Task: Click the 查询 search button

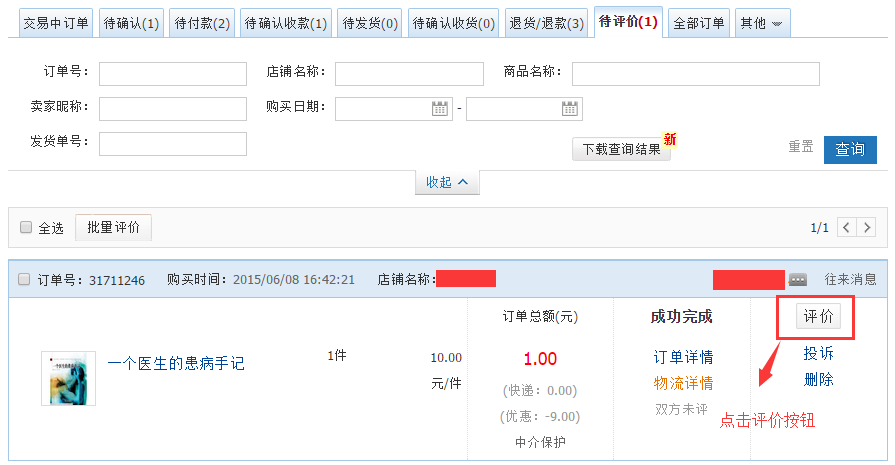Action: (850, 149)
